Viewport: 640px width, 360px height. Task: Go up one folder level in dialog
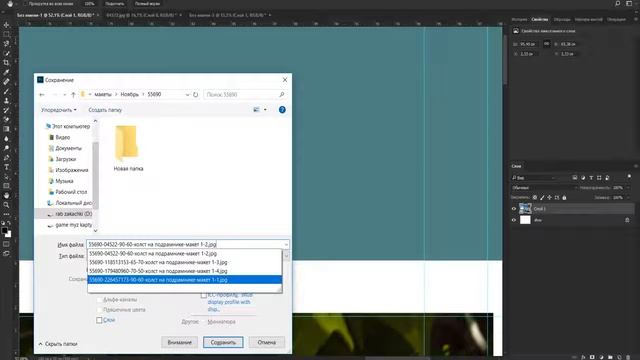point(73,95)
